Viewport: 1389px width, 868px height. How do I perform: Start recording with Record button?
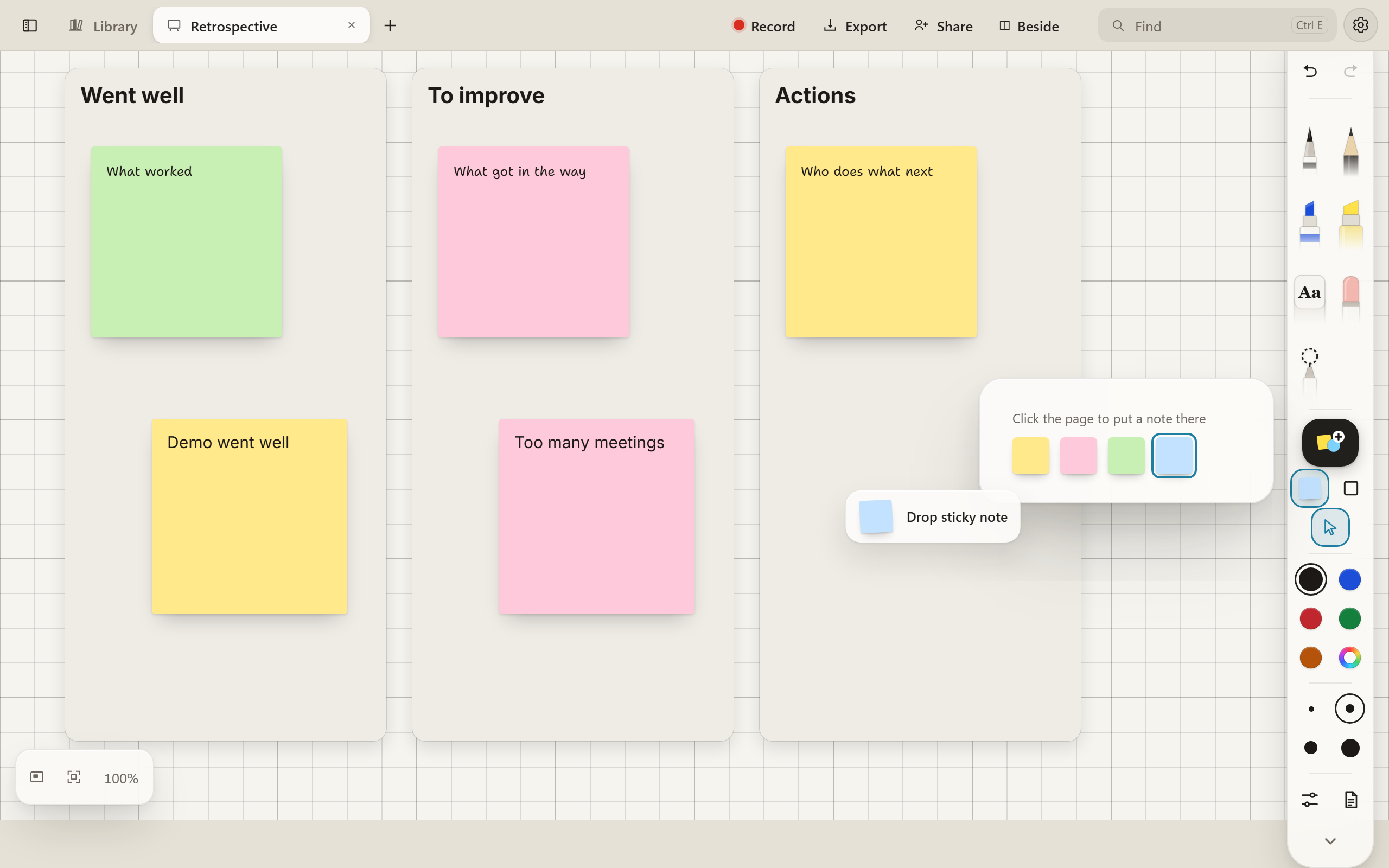click(x=763, y=26)
